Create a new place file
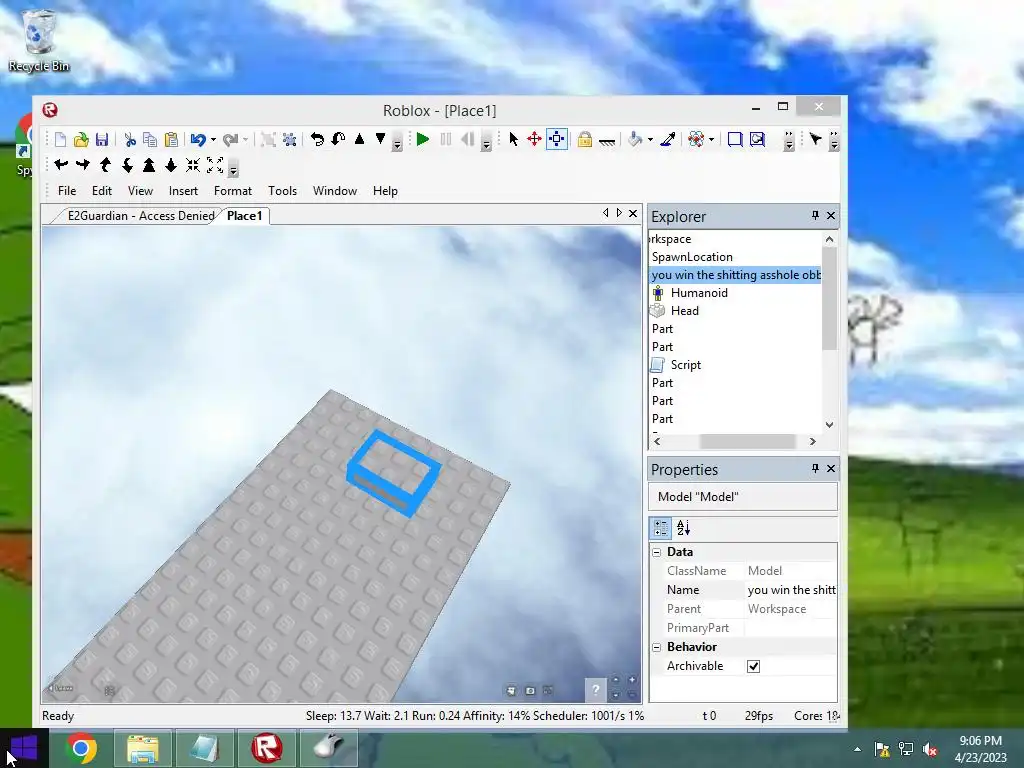This screenshot has height=768, width=1024. tap(60, 139)
